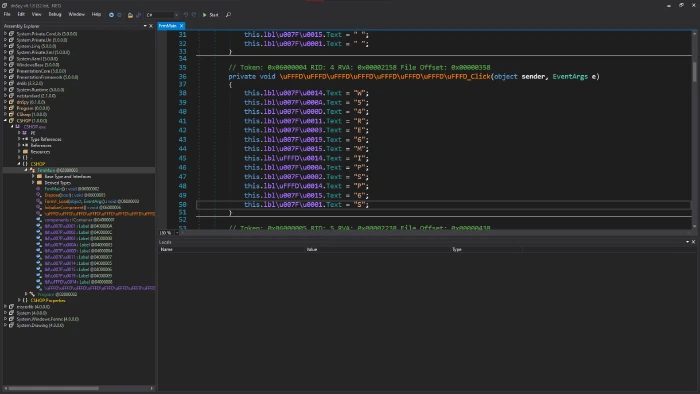
Task: Select the netstandard assembly icon
Action: (12, 95)
